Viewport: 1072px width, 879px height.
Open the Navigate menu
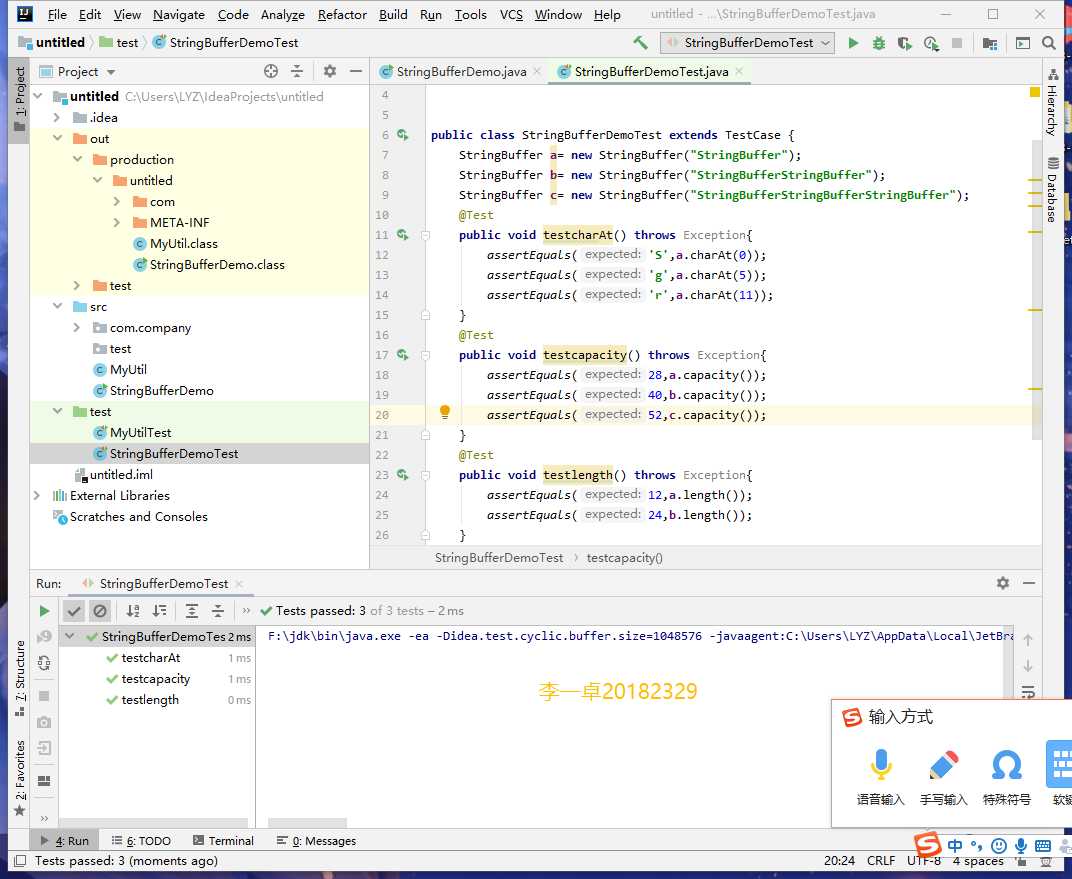178,14
